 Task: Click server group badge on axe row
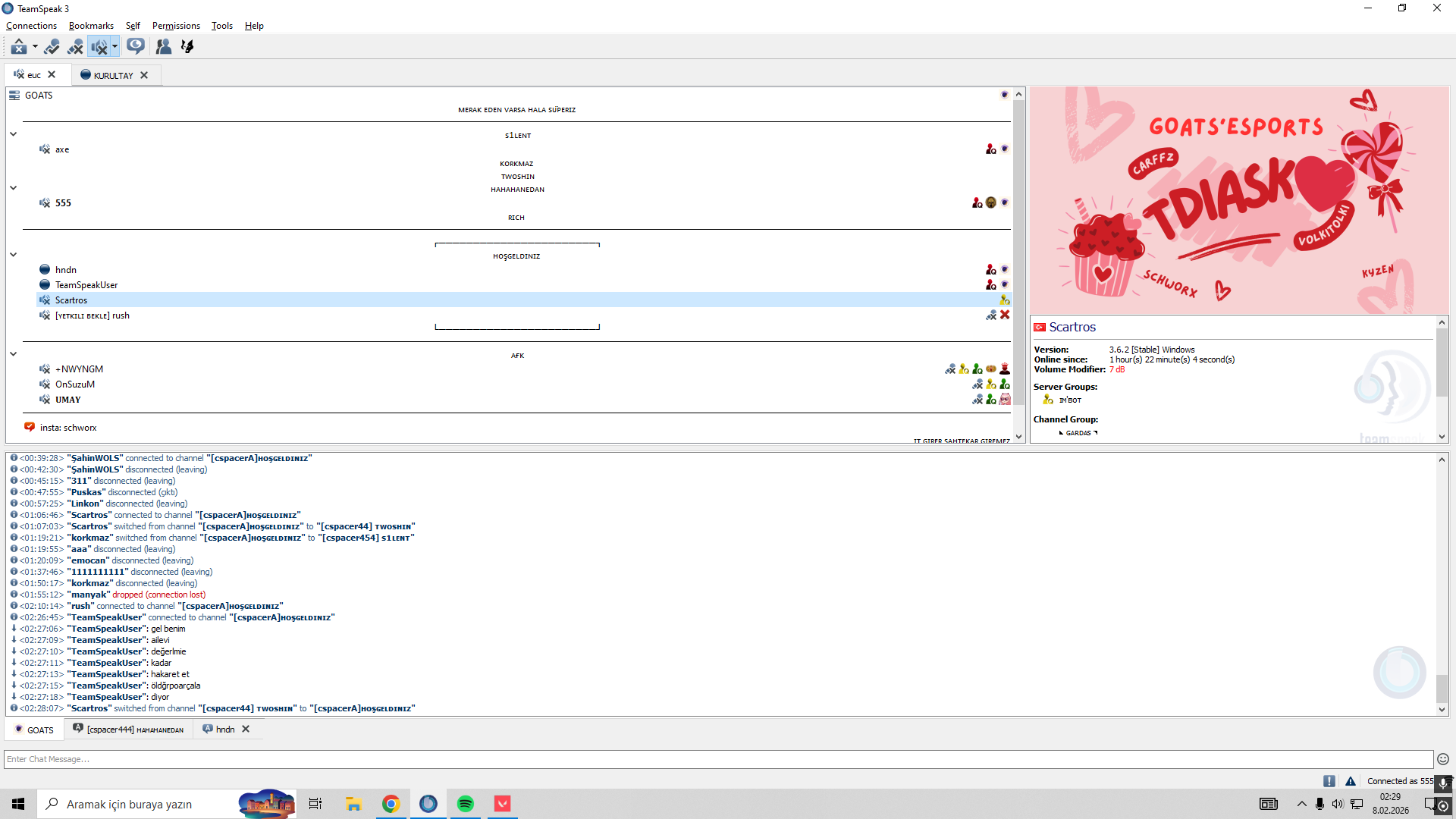click(x=991, y=149)
